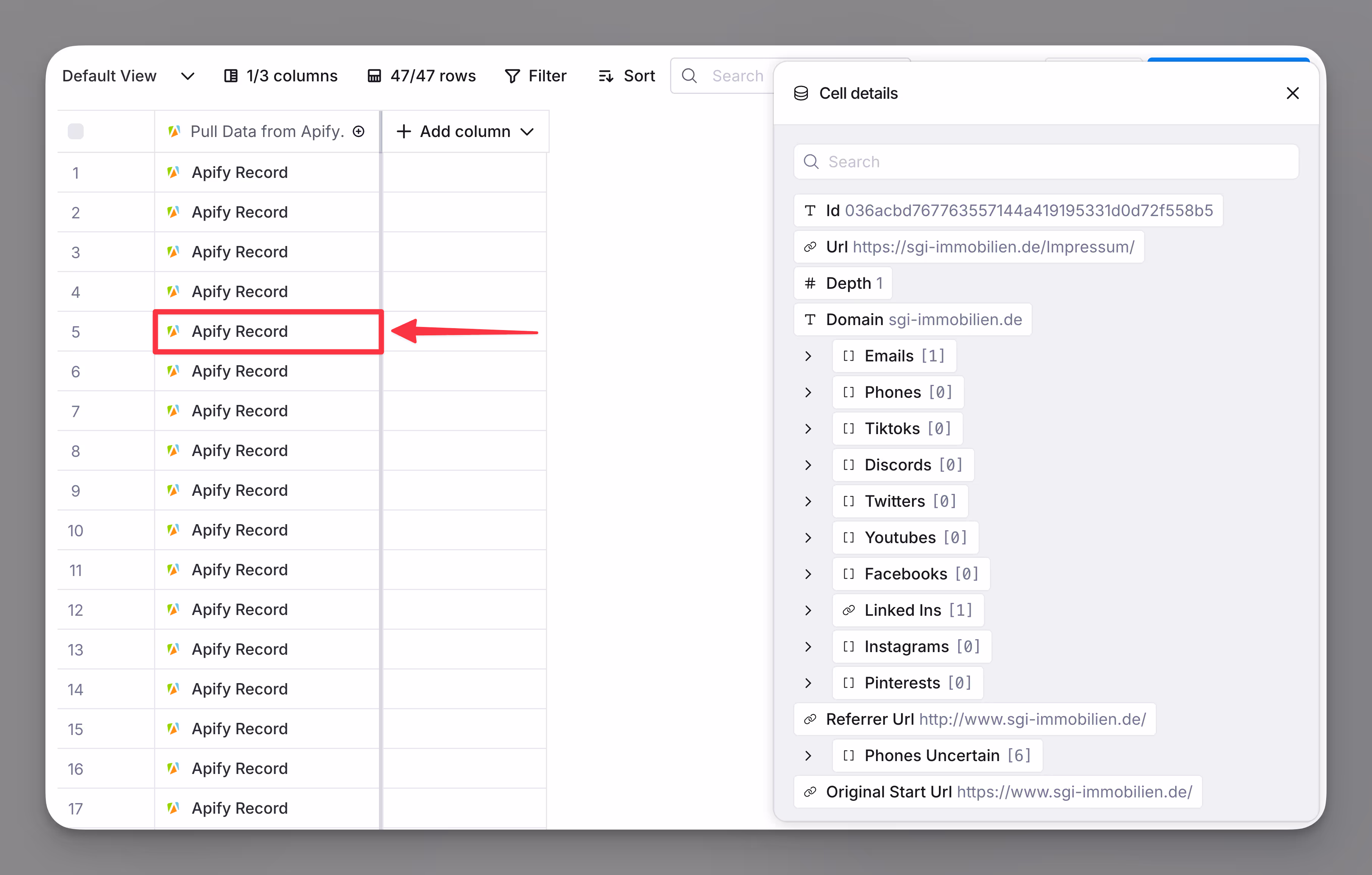Focus the Cell details Search field
This screenshot has height=875, width=1372.
[x=1046, y=162]
